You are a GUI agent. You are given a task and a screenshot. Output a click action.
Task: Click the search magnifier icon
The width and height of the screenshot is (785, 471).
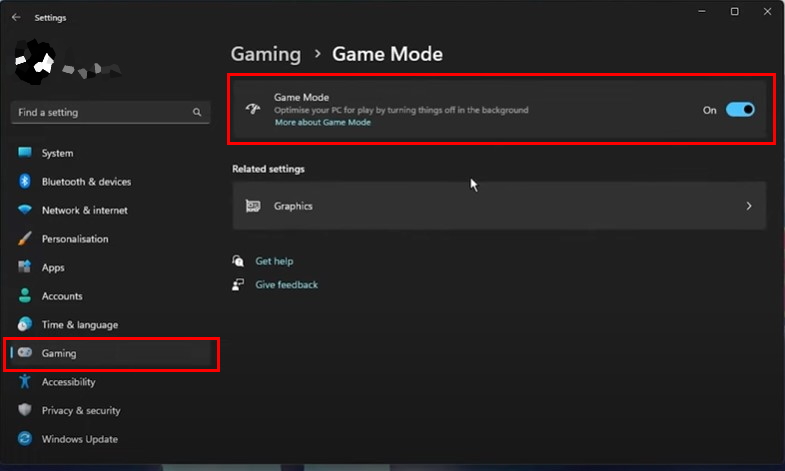click(x=197, y=112)
